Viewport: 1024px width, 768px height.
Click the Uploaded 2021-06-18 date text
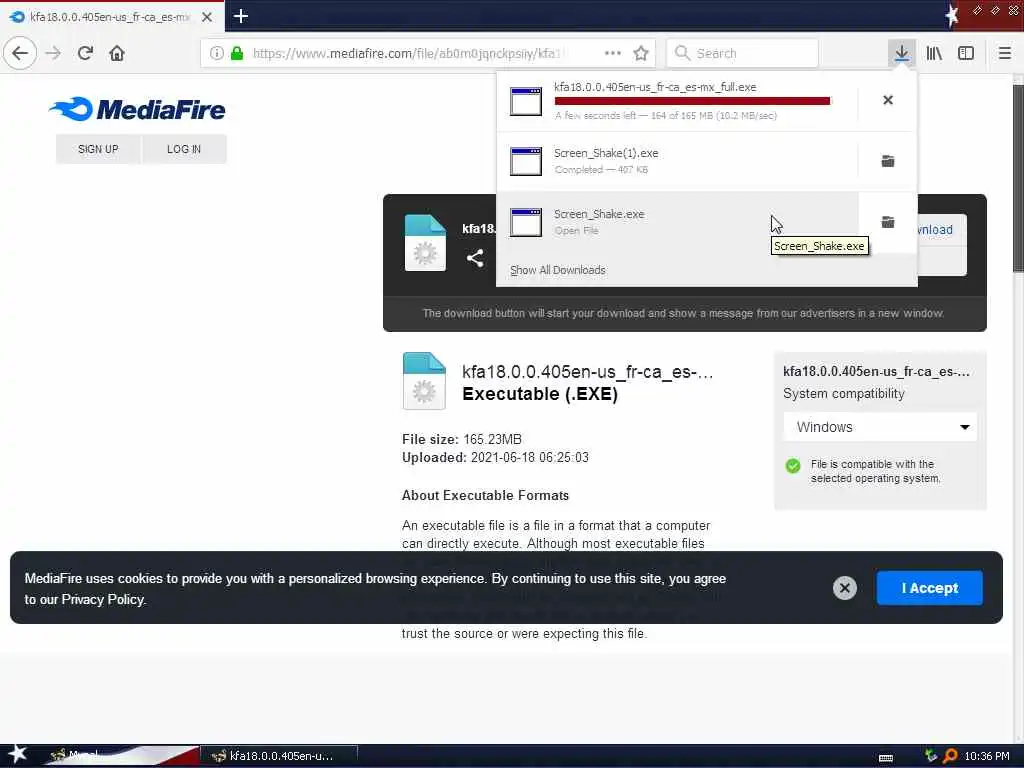point(495,457)
